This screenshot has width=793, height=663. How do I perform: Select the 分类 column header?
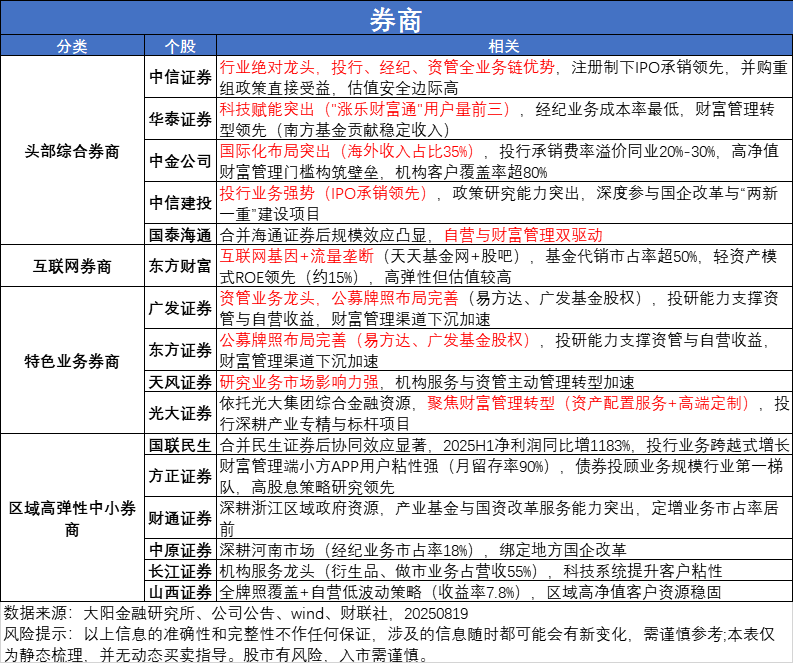pyautogui.click(x=72, y=48)
